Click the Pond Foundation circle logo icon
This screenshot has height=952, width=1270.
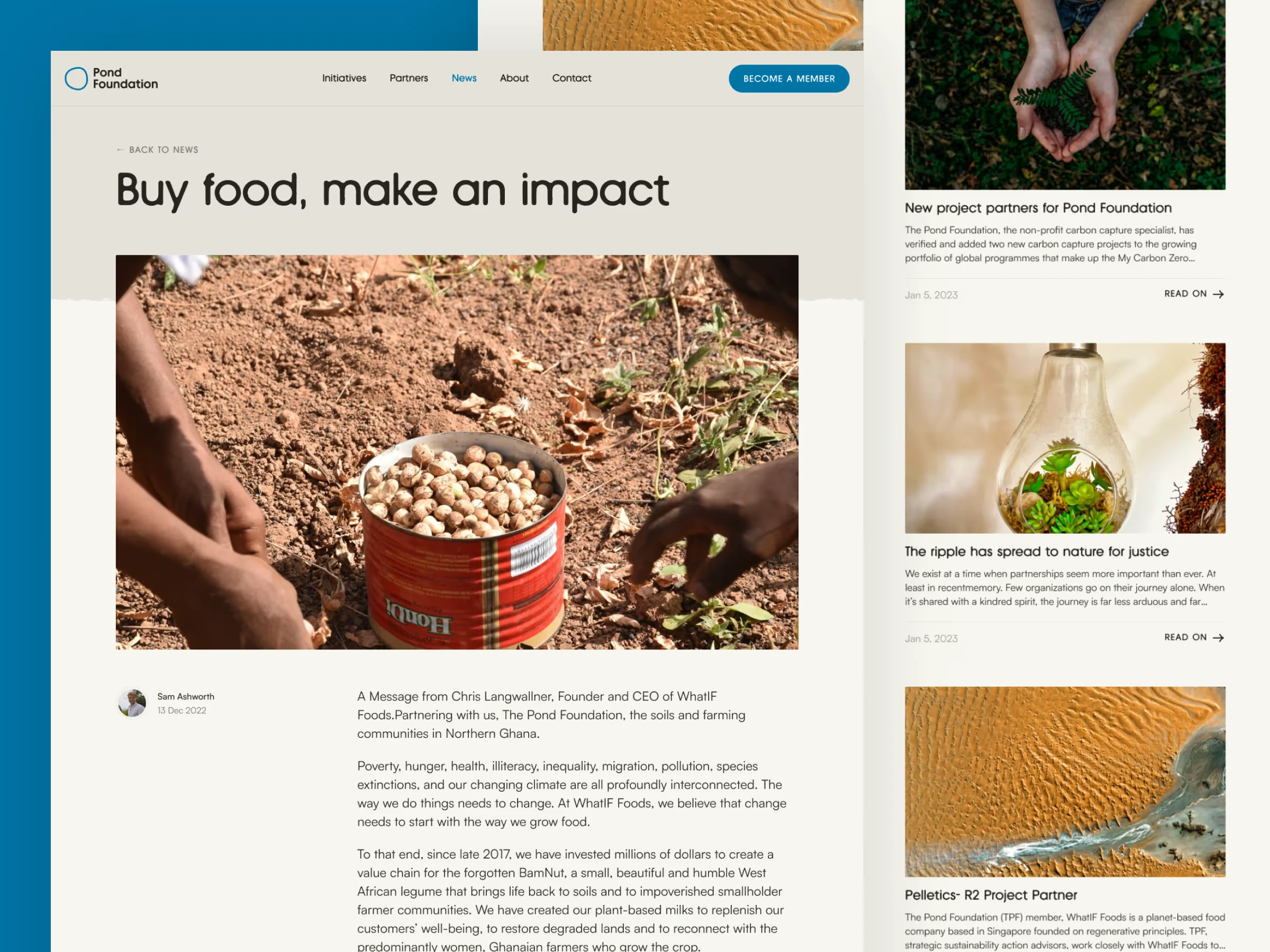[x=76, y=79]
